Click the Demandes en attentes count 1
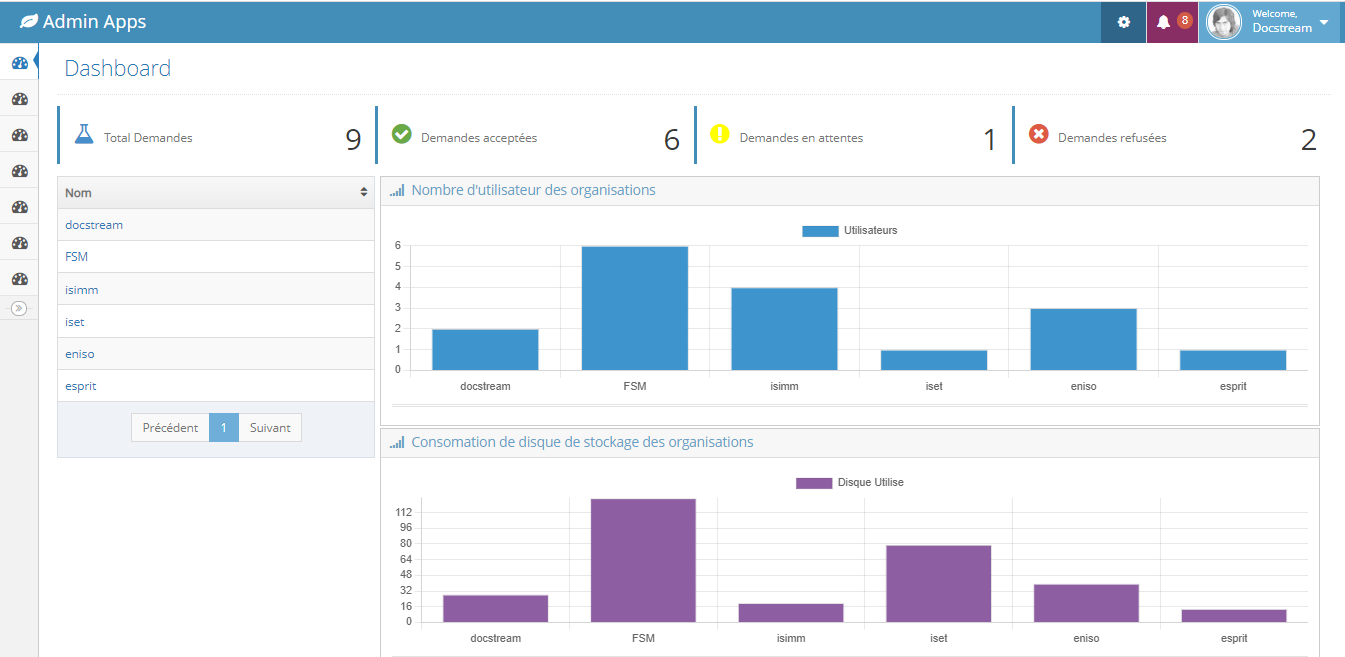This screenshot has height=657, width=1345. click(x=990, y=140)
